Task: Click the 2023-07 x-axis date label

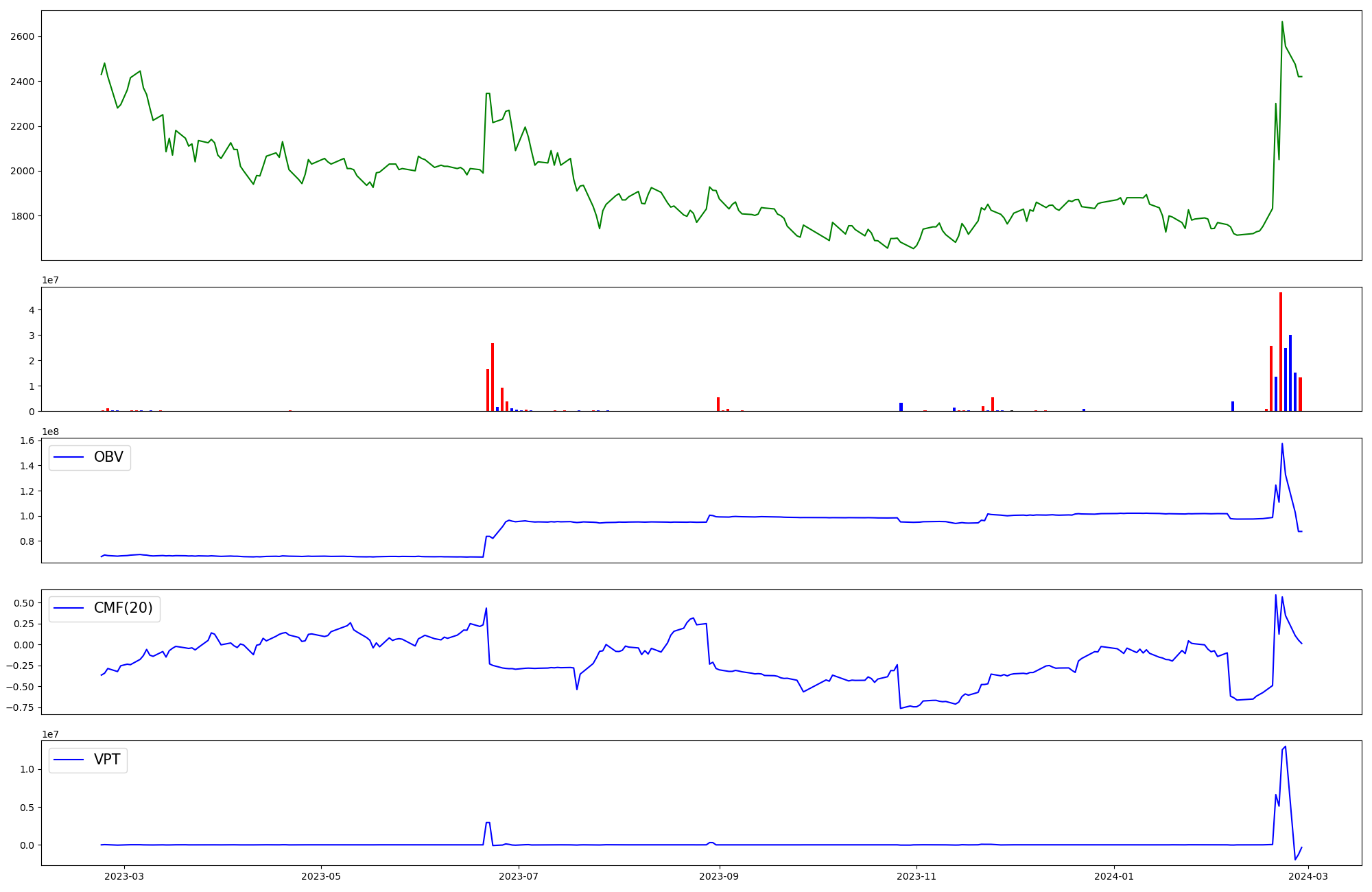Action: tap(519, 876)
